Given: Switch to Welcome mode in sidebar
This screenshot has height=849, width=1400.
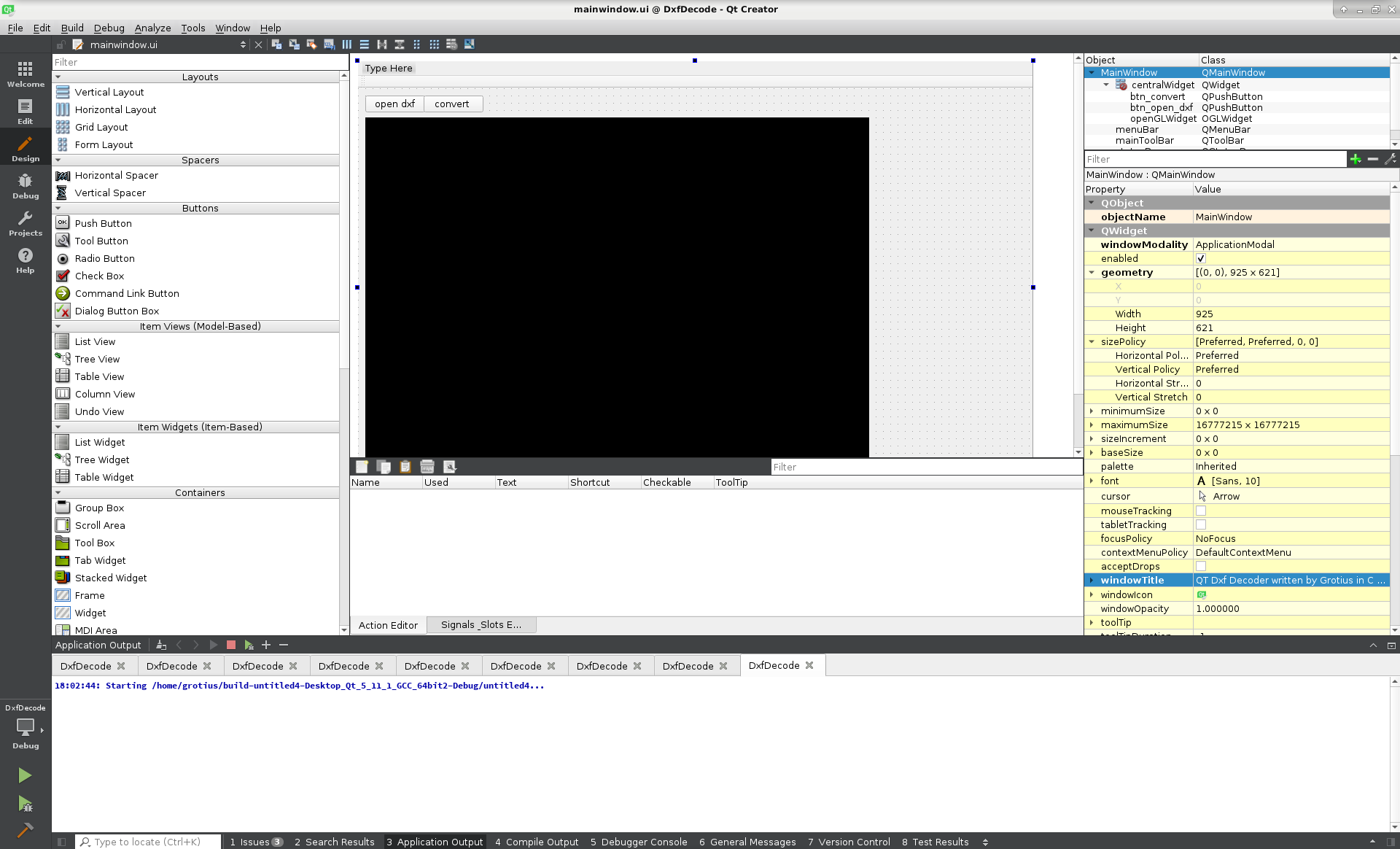Looking at the screenshot, I should click(26, 74).
